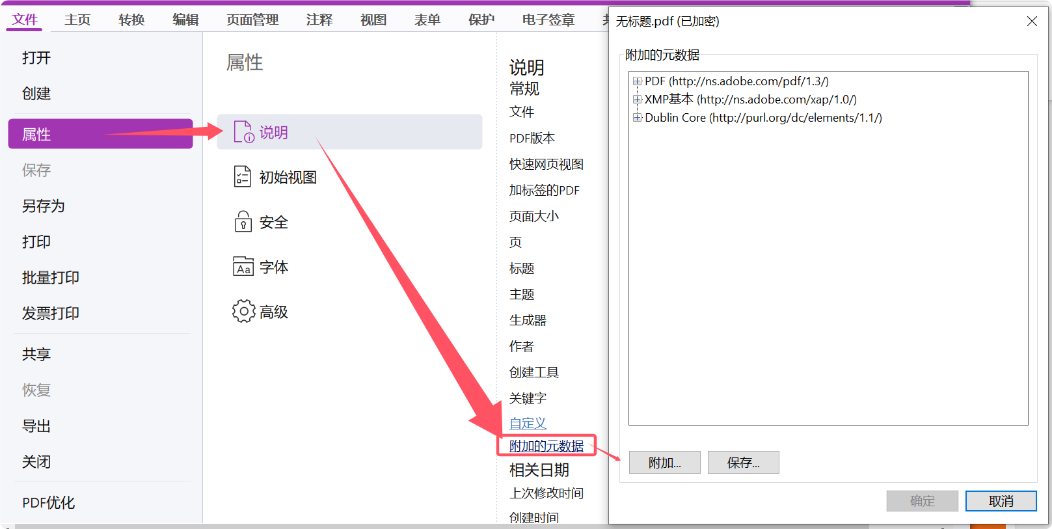Choose 另存为 in the file sidebar
Viewport: 1052px width, 529px height.
point(43,206)
